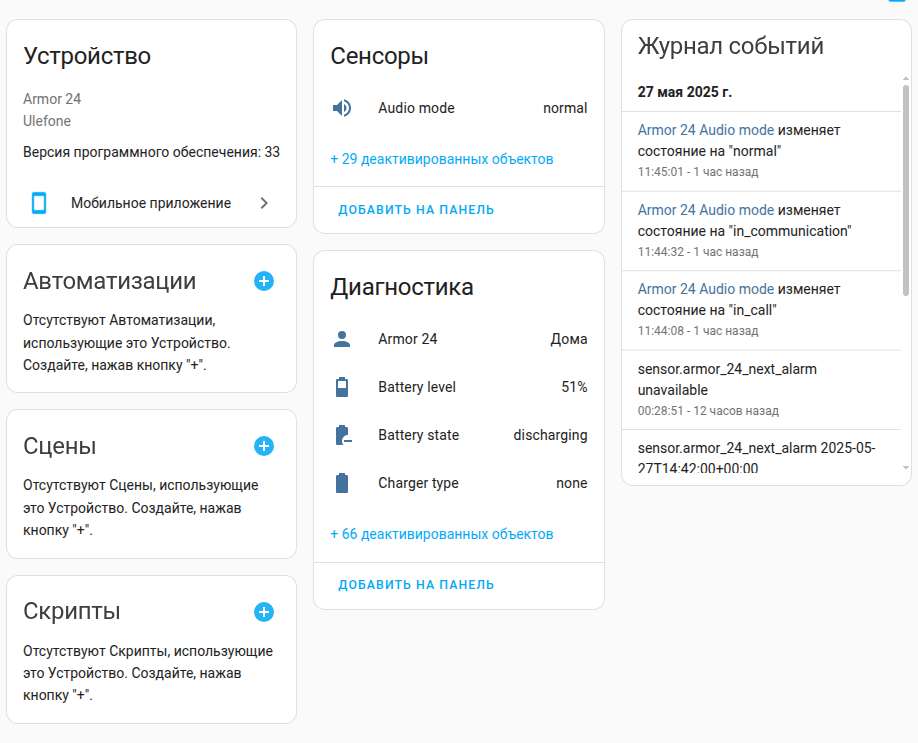Add Сенсоры card to panel
The height and width of the screenshot is (743, 918).
pyautogui.click(x=416, y=210)
